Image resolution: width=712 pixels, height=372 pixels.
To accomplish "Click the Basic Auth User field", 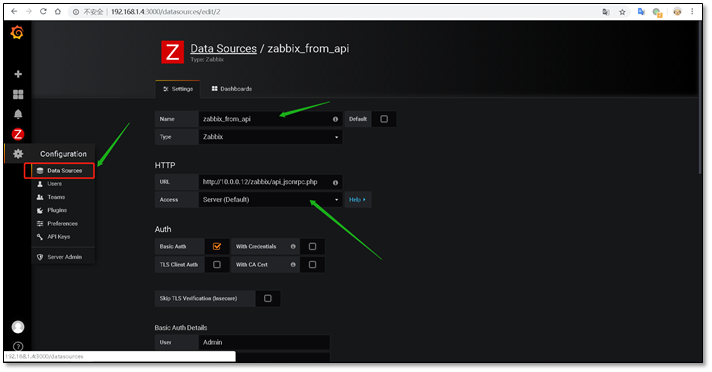I will tap(264, 342).
